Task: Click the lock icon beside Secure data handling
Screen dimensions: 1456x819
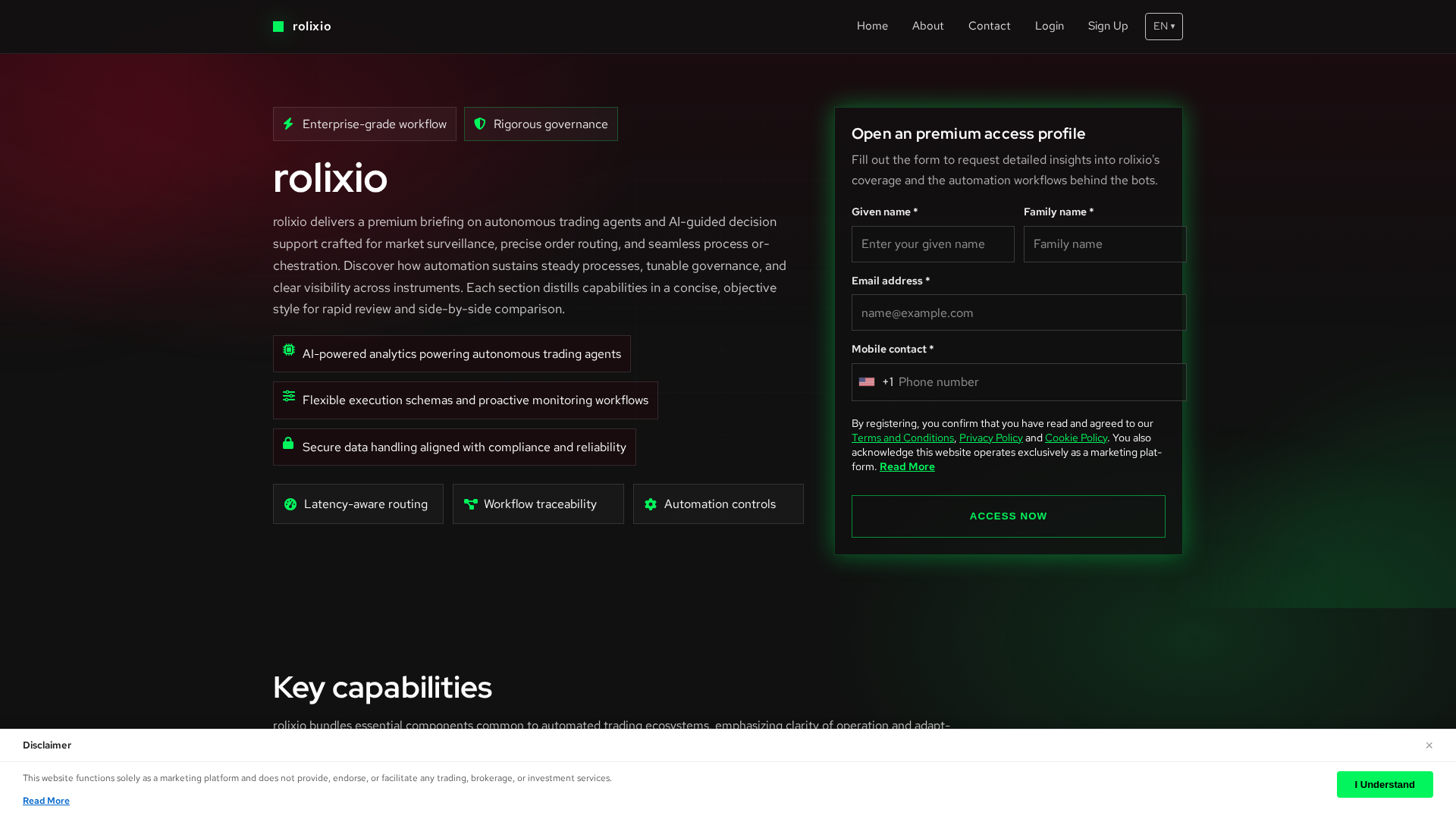Action: [288, 443]
